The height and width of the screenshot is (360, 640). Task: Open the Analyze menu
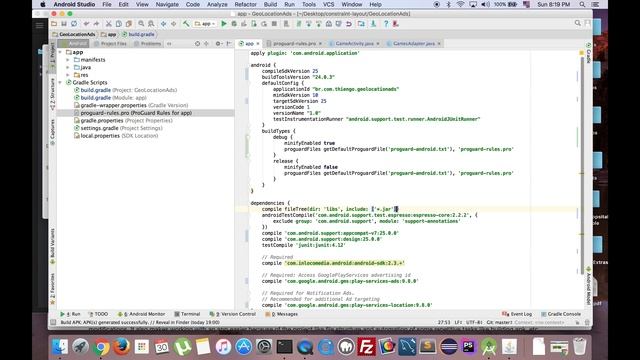[217, 4]
